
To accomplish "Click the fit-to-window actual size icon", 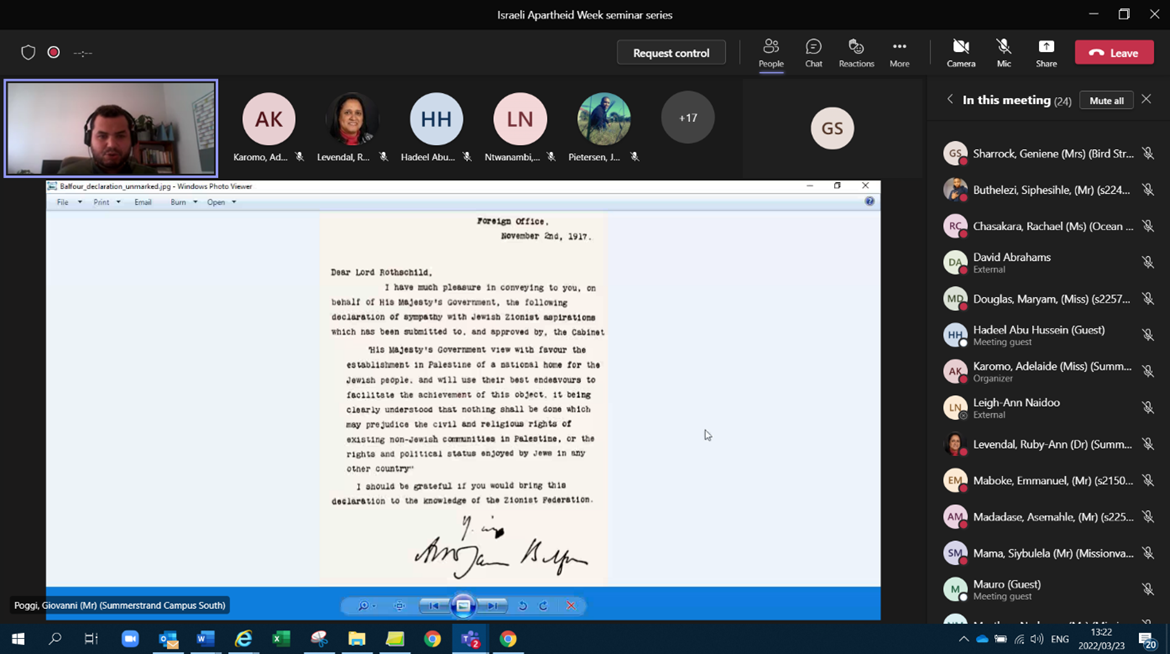I will [399, 605].
